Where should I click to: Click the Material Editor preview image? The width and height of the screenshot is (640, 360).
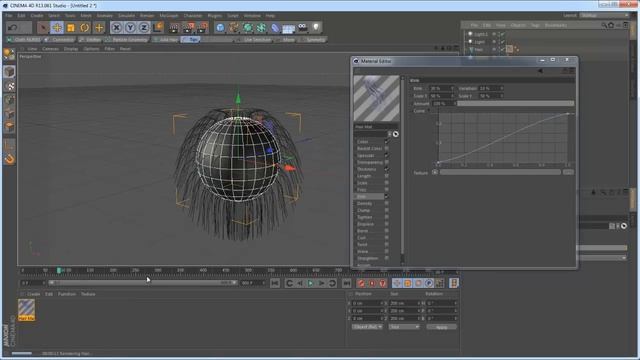tap(376, 98)
